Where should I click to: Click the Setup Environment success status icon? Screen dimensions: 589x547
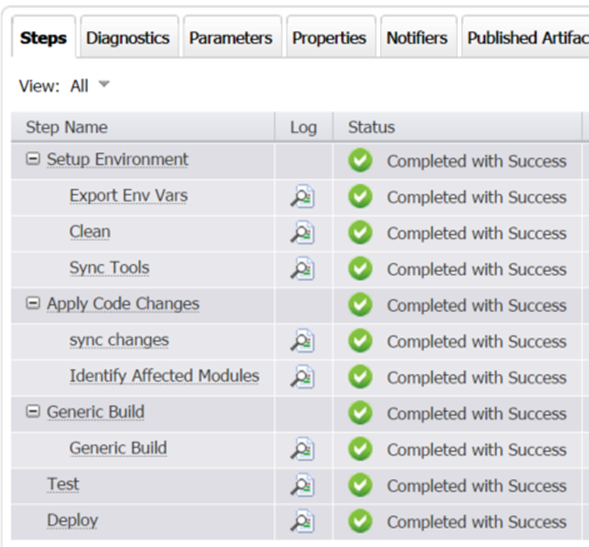360,160
